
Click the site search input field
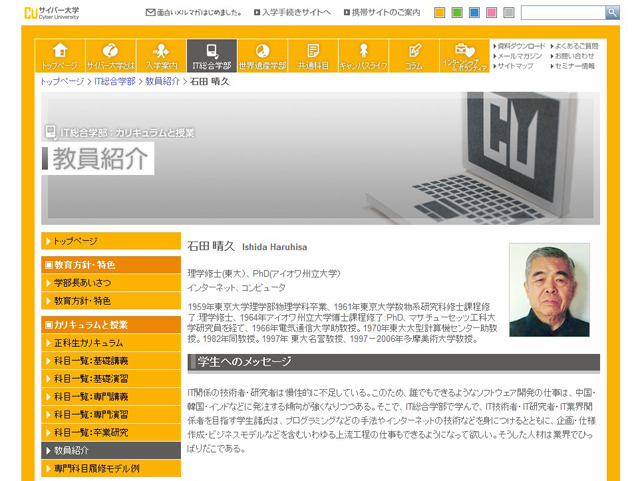click(x=561, y=13)
